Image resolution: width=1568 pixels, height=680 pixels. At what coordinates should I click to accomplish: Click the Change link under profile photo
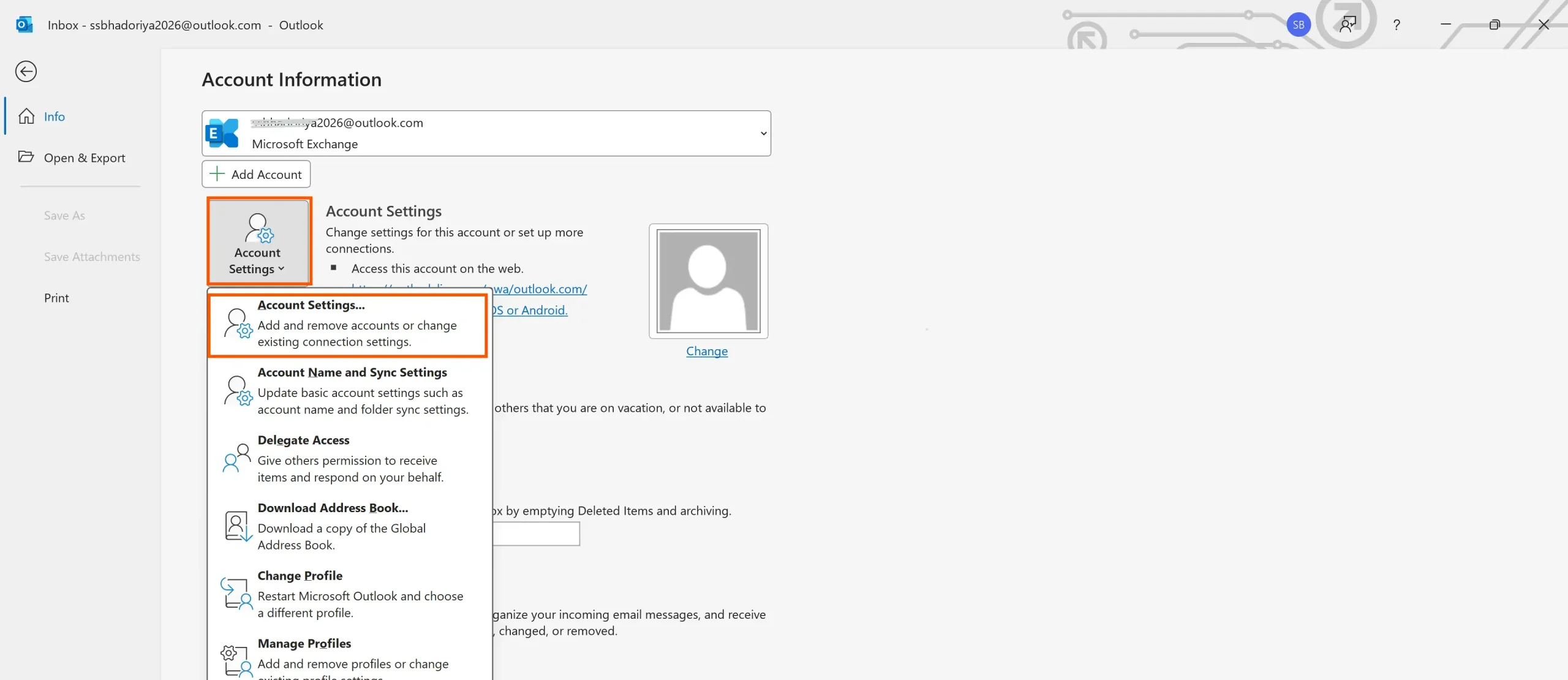pyautogui.click(x=707, y=351)
